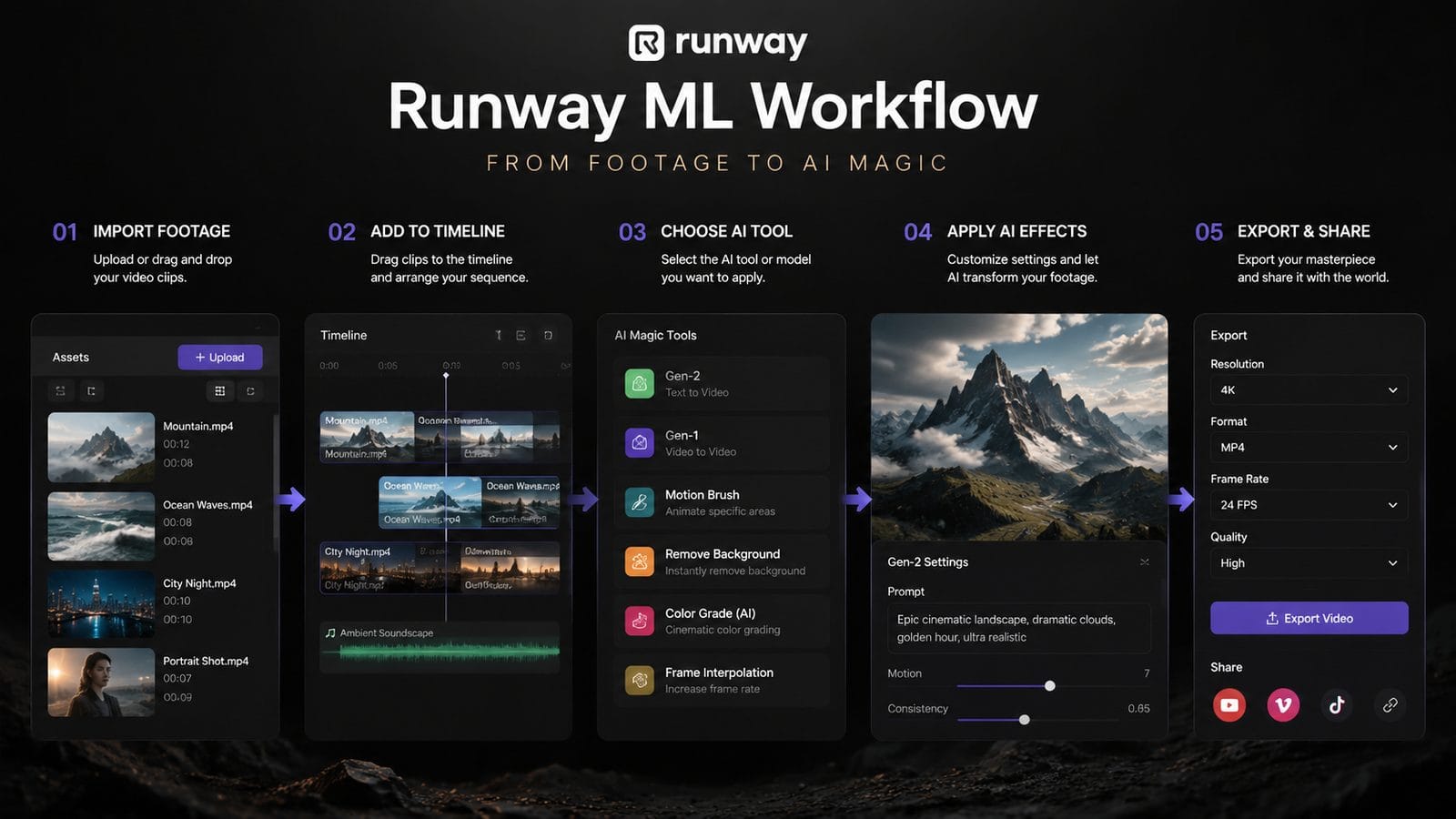Adjust the Motion slider handle
This screenshot has width=1456, height=819.
coord(1050,685)
